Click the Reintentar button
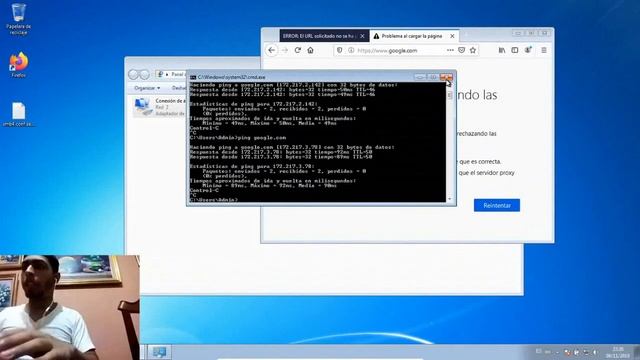 (497, 205)
